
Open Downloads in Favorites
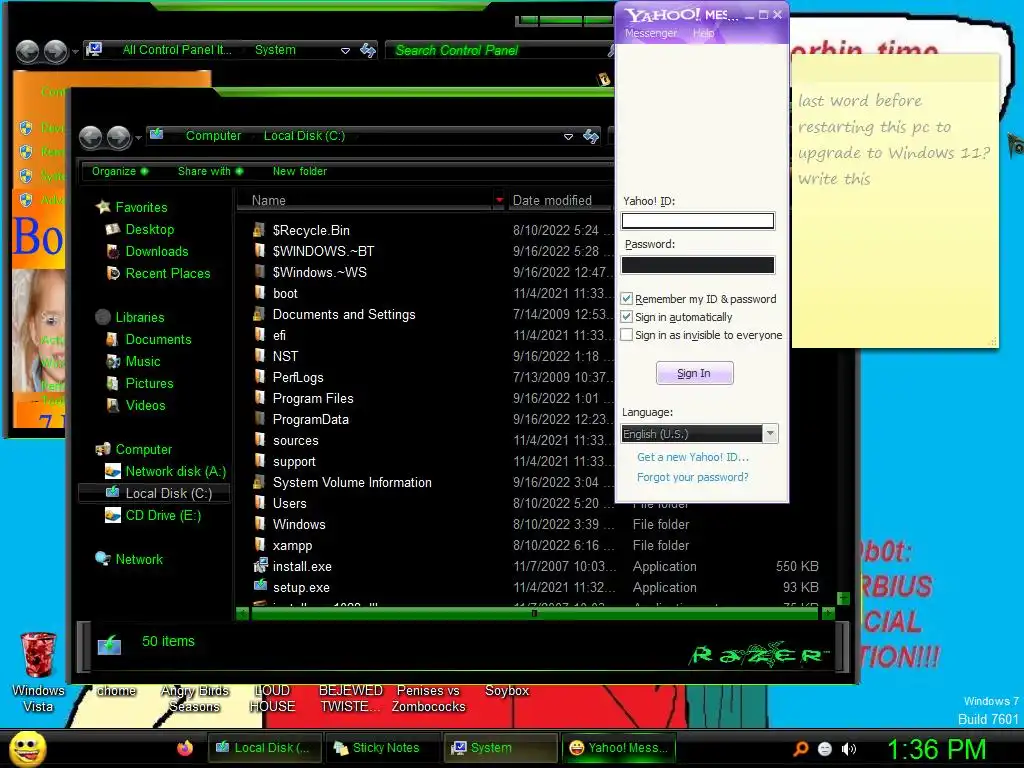pyautogui.click(x=157, y=251)
